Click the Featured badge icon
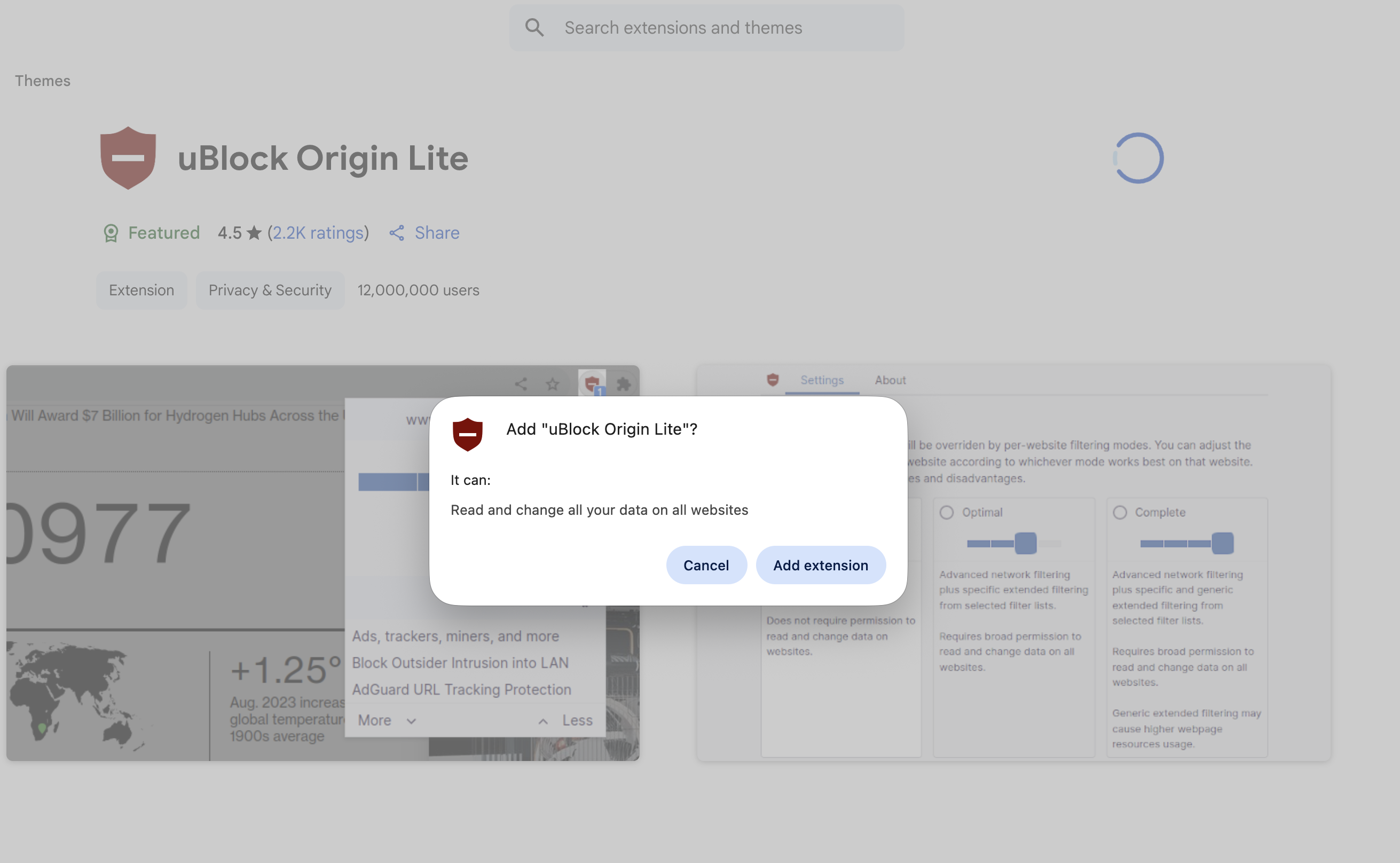Image resolution: width=1400 pixels, height=863 pixels. coord(111,233)
